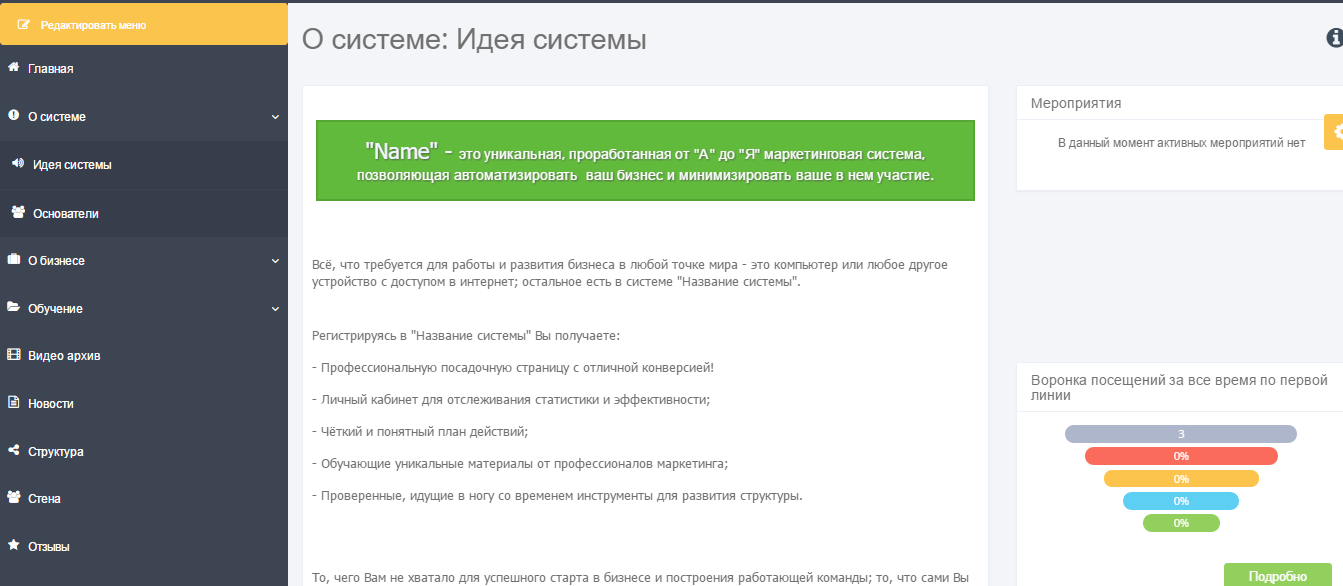Go to Главная menu item
This screenshot has height=586, width=1343.
[144, 69]
